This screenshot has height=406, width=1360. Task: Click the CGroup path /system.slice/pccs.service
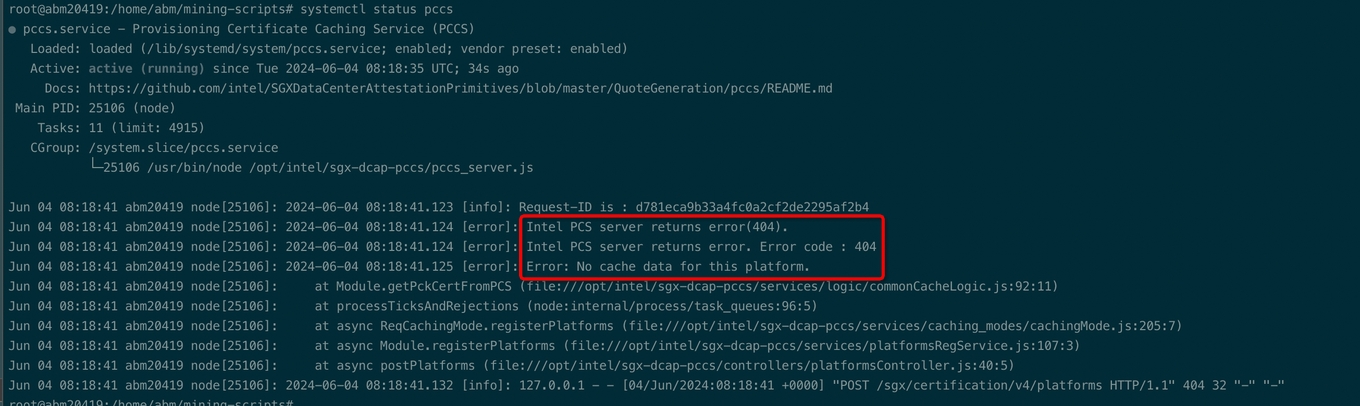[x=183, y=148]
